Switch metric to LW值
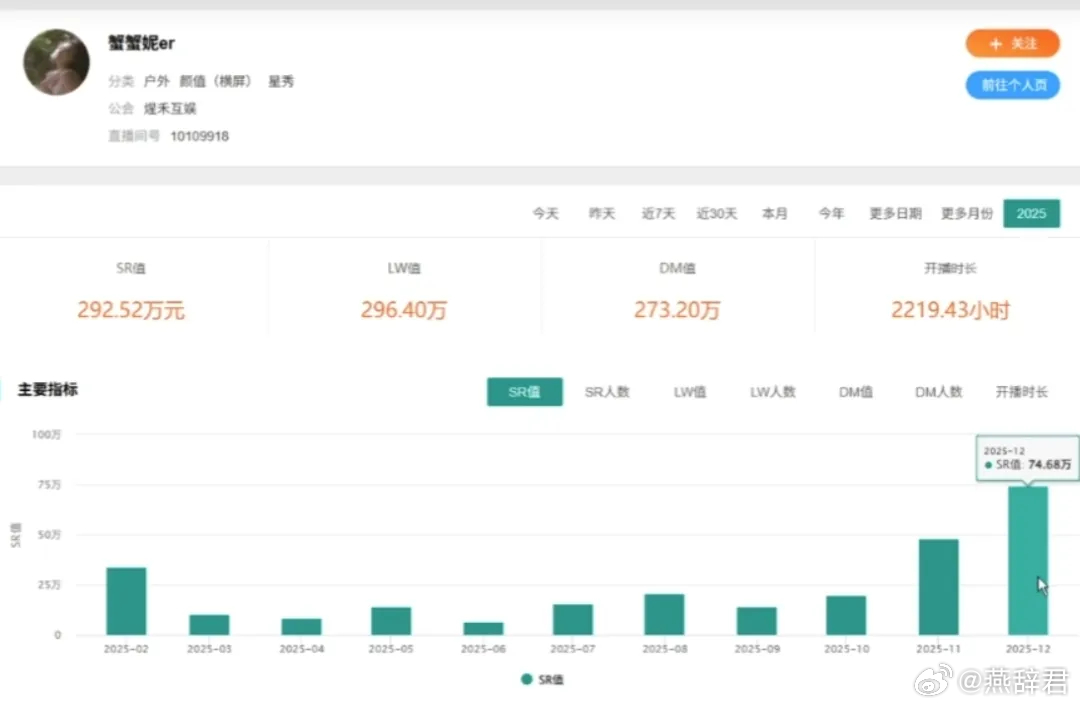The width and height of the screenshot is (1080, 707). point(689,392)
